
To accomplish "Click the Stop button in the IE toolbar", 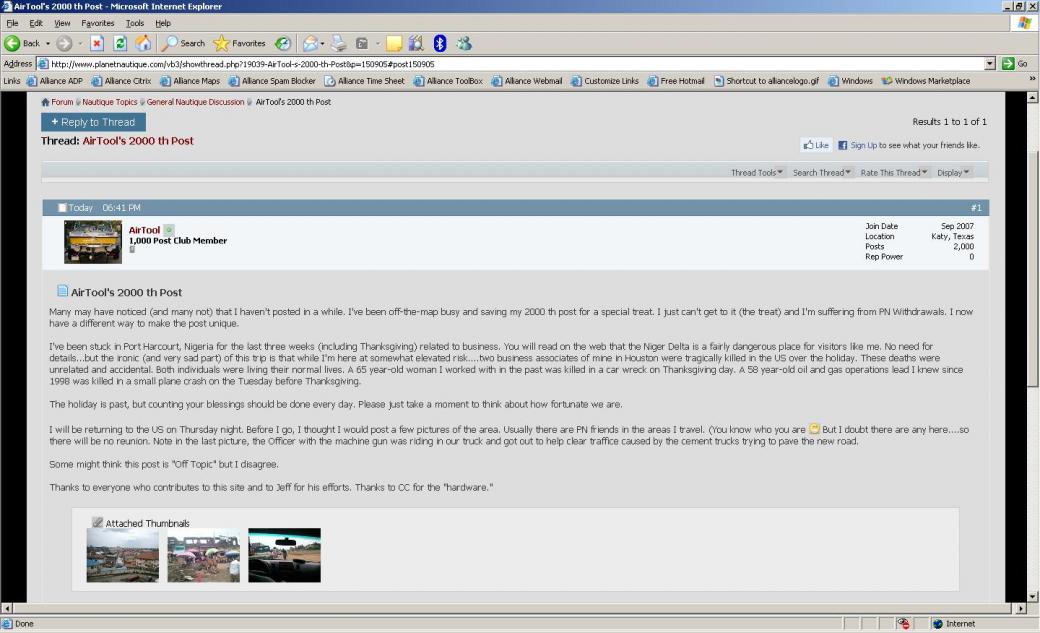I will tap(97, 43).
